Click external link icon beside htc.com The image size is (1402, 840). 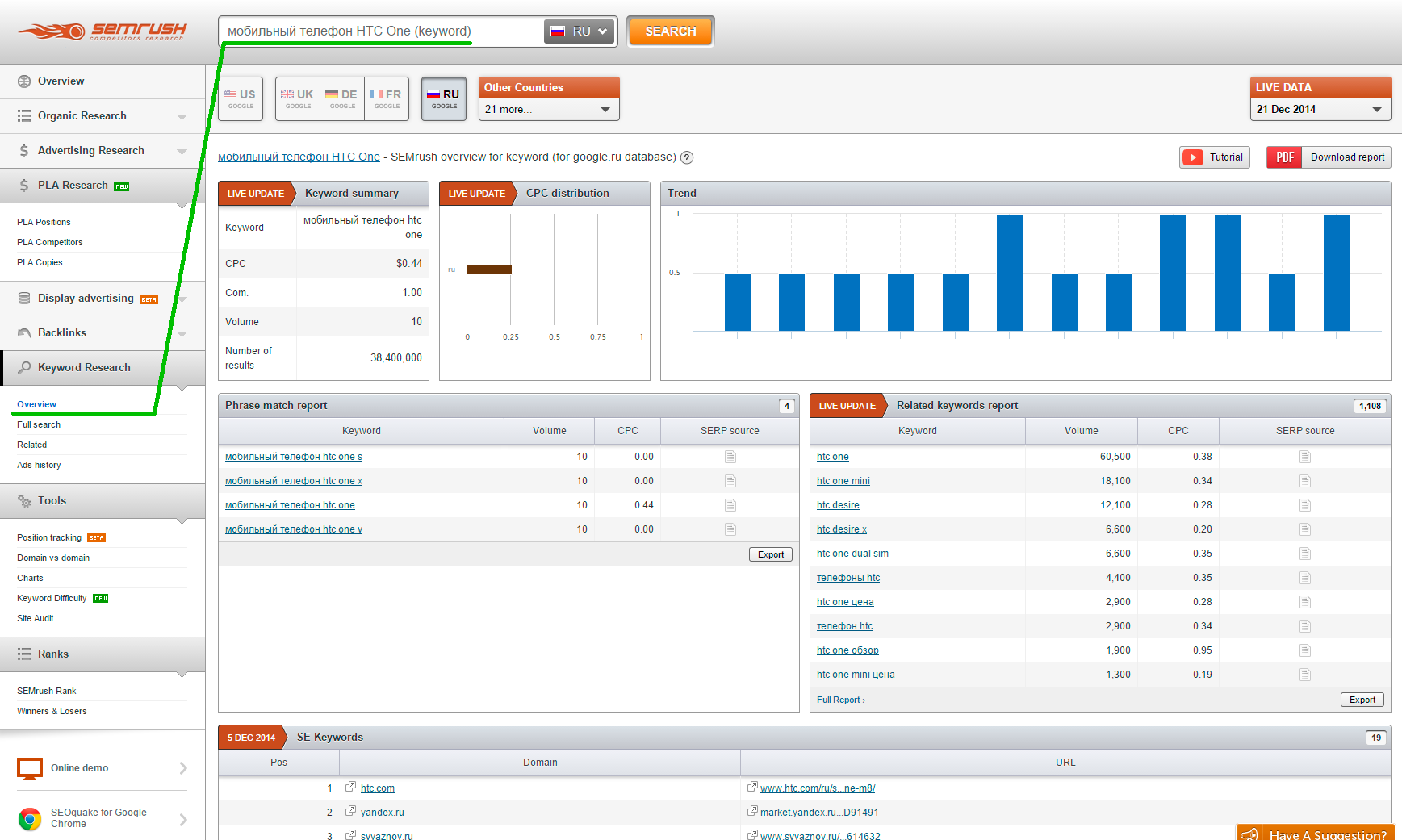tap(351, 788)
